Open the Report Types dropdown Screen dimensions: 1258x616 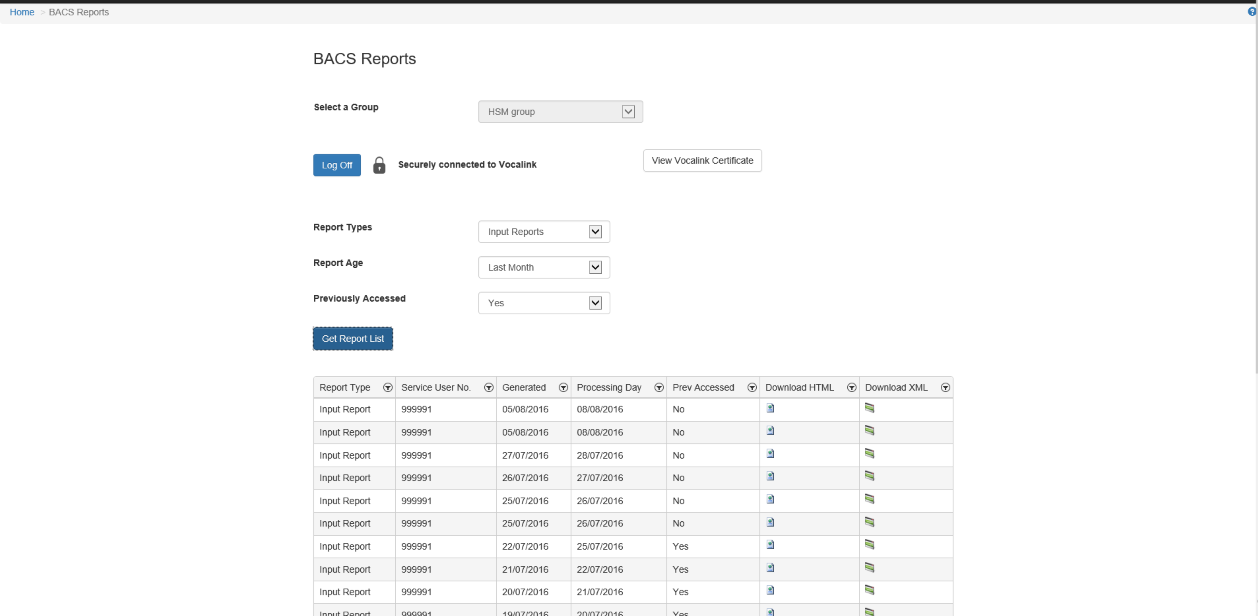596,231
